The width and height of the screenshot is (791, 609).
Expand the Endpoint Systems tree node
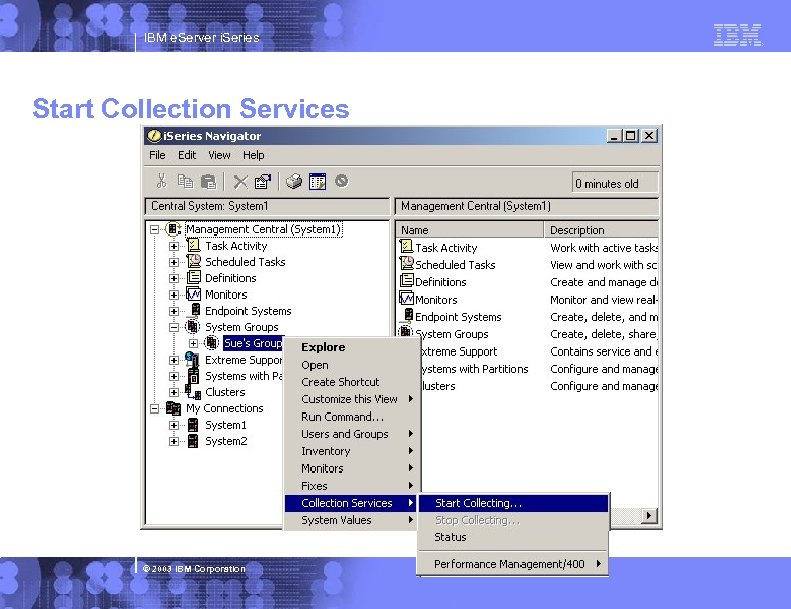174,311
